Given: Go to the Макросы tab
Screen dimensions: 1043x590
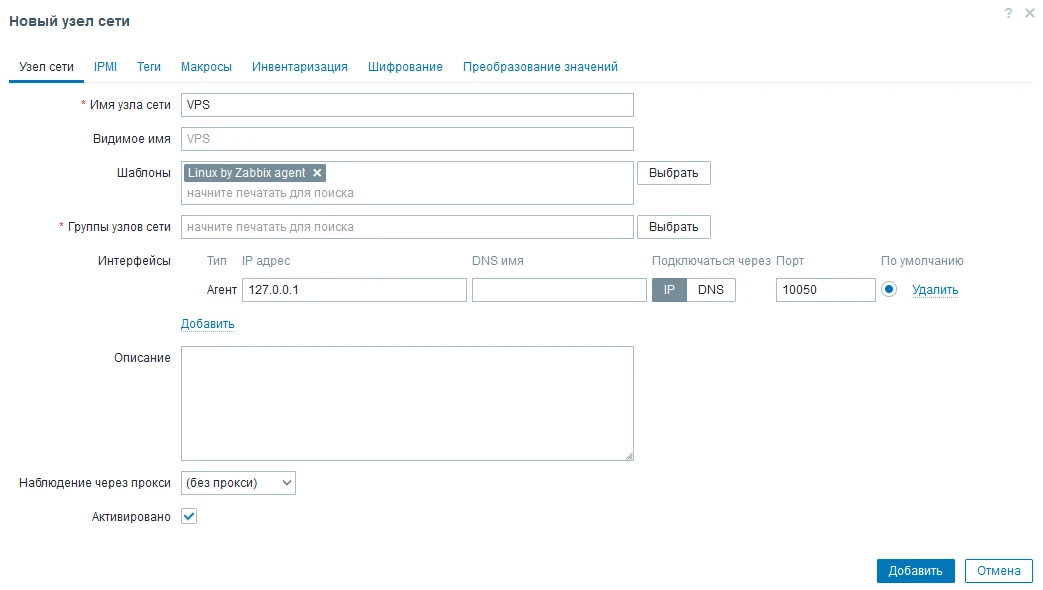Looking at the screenshot, I should [206, 67].
